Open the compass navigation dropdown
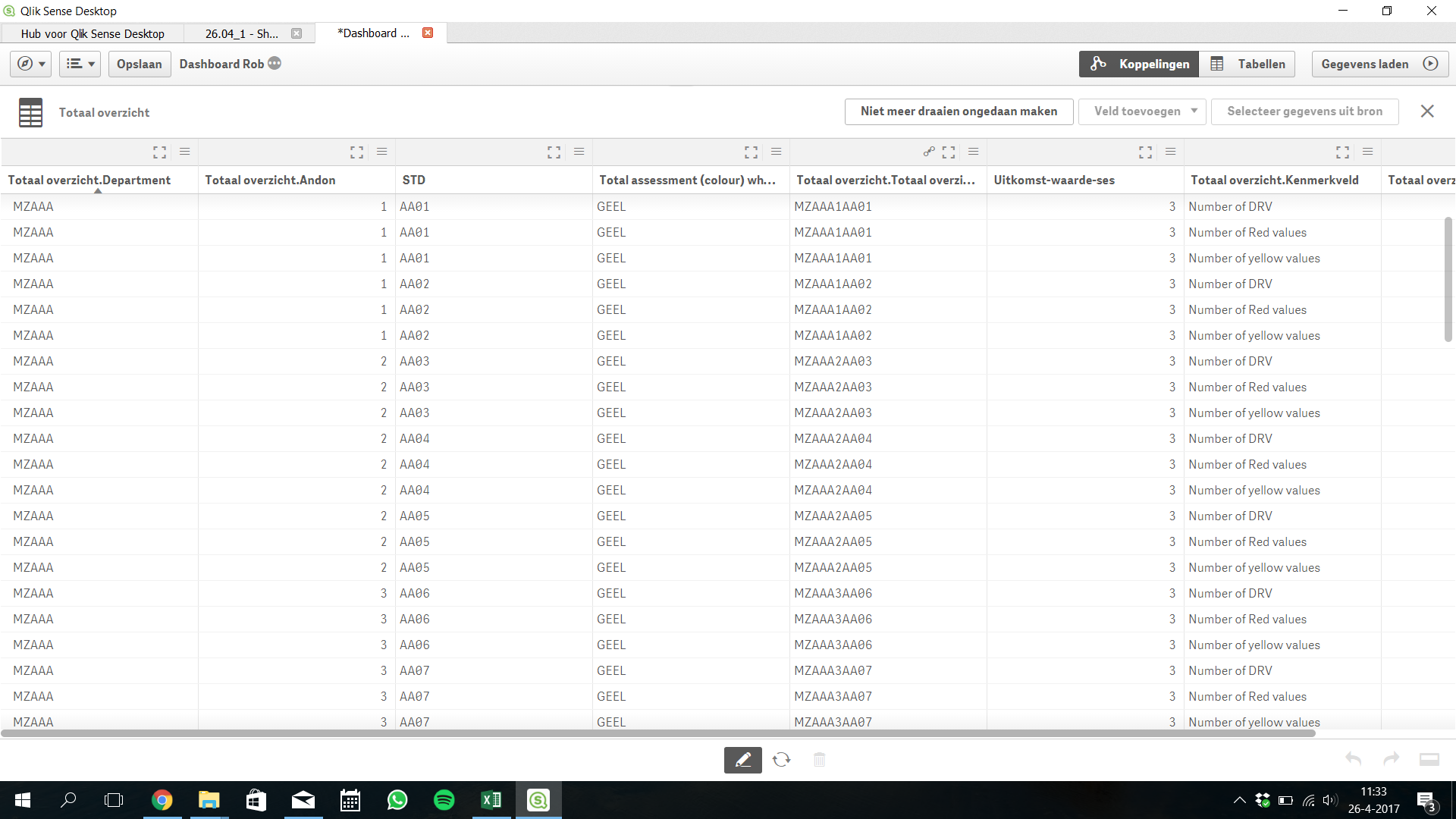1456x819 pixels. tap(31, 64)
